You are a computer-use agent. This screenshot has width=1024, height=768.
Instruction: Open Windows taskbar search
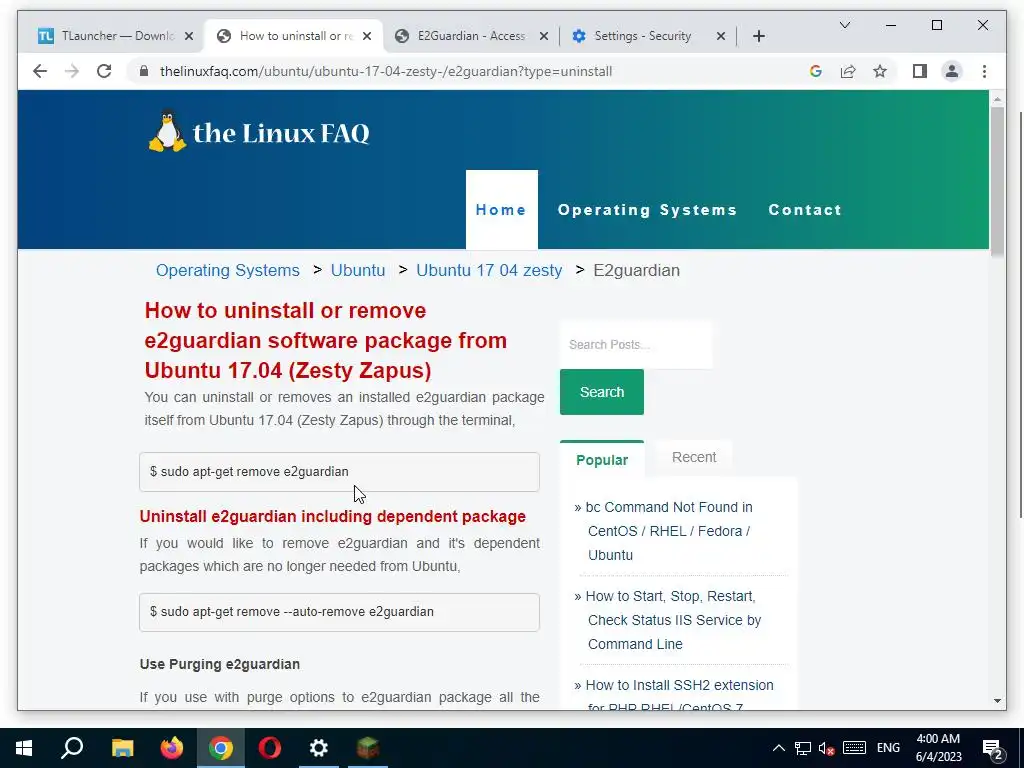pyautogui.click(x=72, y=748)
